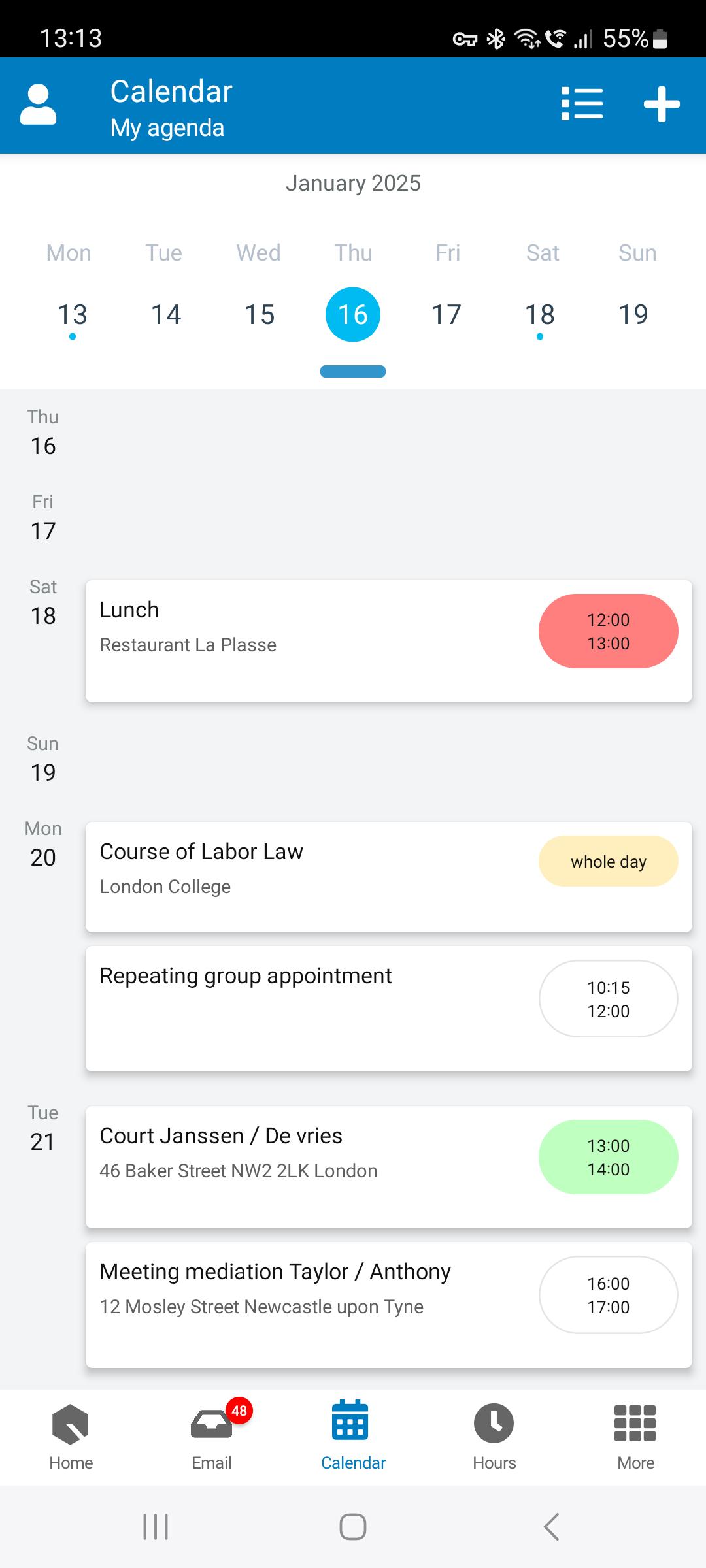Open the agenda list view icon
Screen dimensions: 706x1568
[x=582, y=105]
